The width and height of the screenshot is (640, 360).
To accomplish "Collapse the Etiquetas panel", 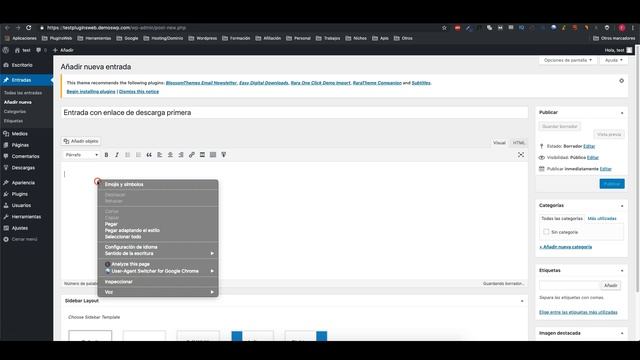I will tap(622, 271).
